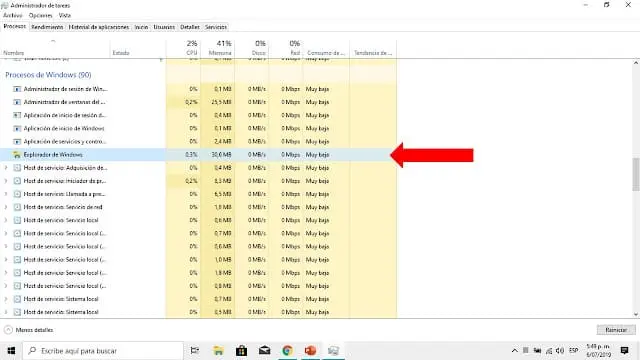Expand Host de servicio: Llamada a pro... row
Viewport: 640px width, 360px height.
click(x=6, y=194)
